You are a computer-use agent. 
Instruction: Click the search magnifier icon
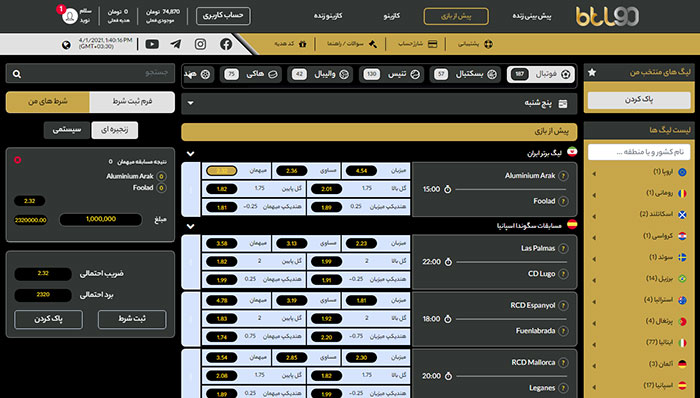pyautogui.click(x=17, y=74)
